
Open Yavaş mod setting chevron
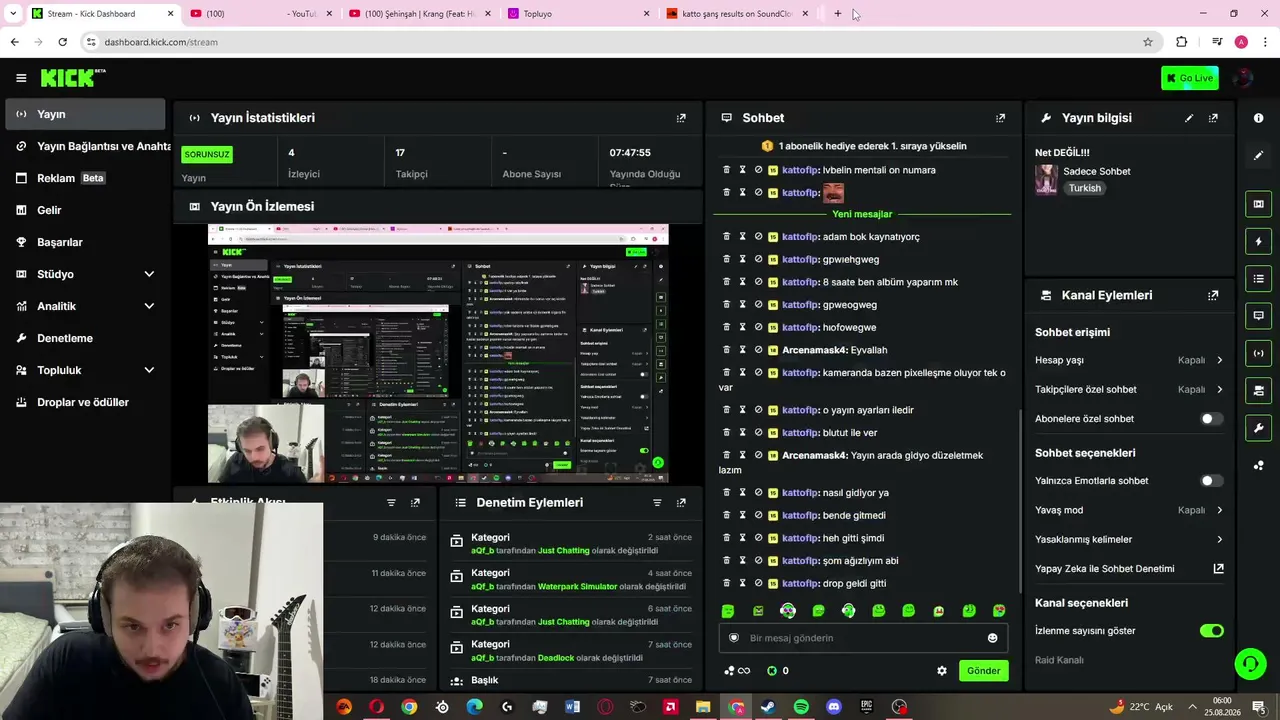tap(1219, 510)
